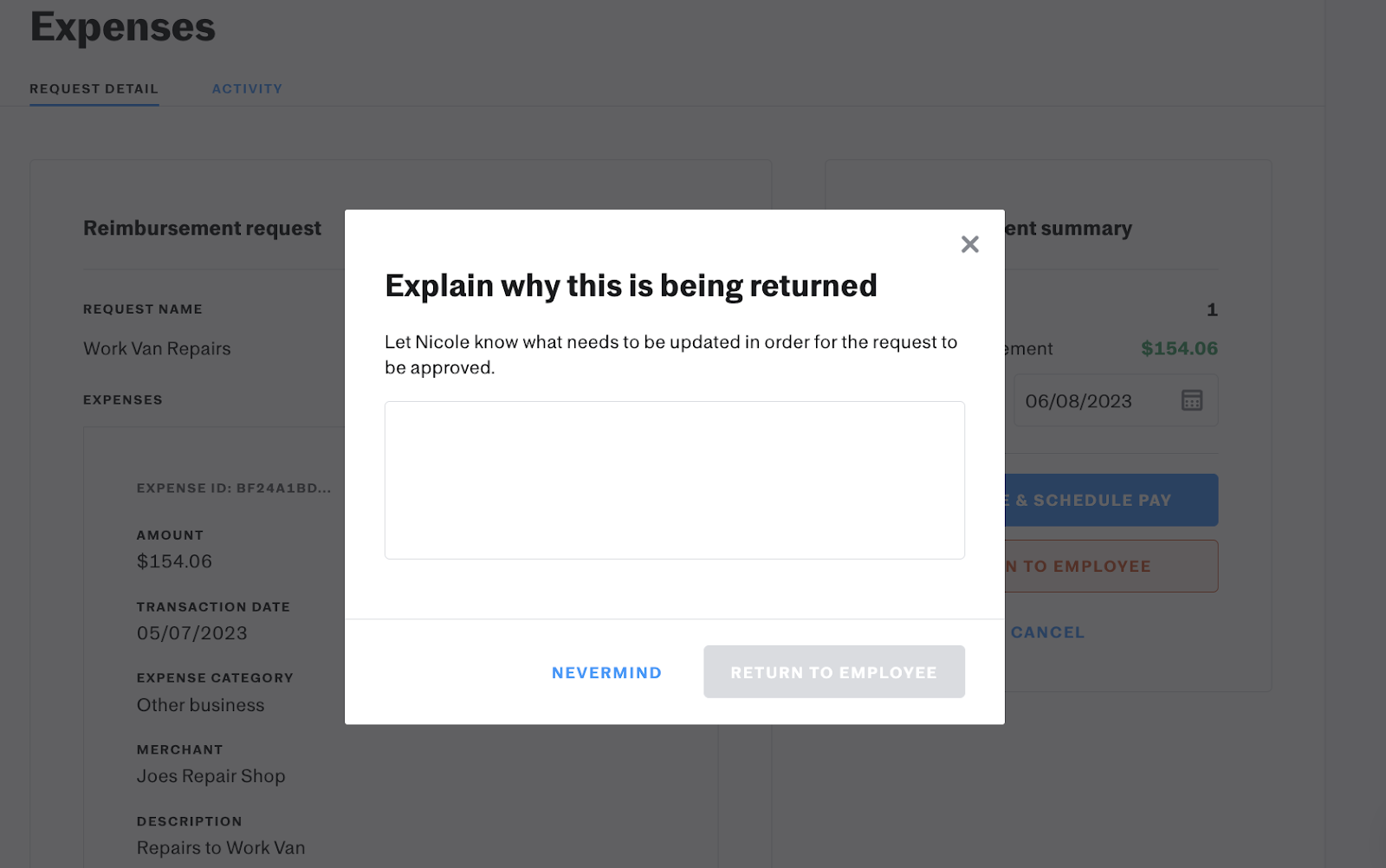This screenshot has width=1386, height=868.
Task: Open the calendar date picker icon
Action: click(1192, 400)
